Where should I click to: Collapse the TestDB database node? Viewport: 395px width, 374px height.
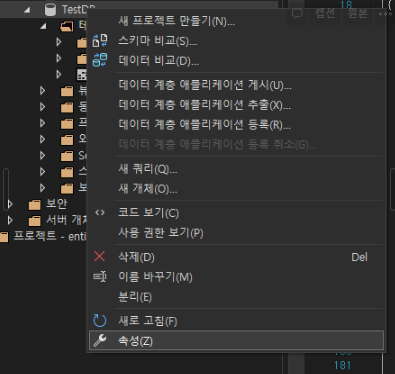(x=27, y=10)
